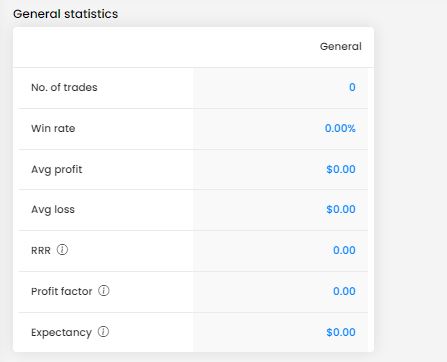The width and height of the screenshot is (447, 362).
Task: Click the General statistics heading
Action: pos(66,14)
